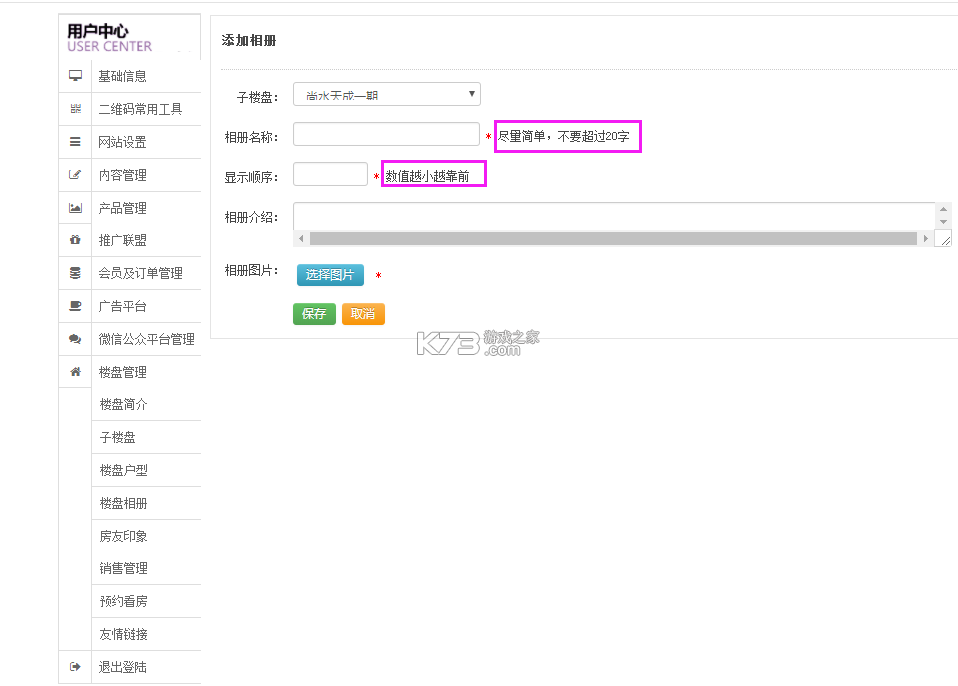This screenshot has width=958, height=686.
Task: Cancel with the orange 取消 button
Action: pos(364,314)
